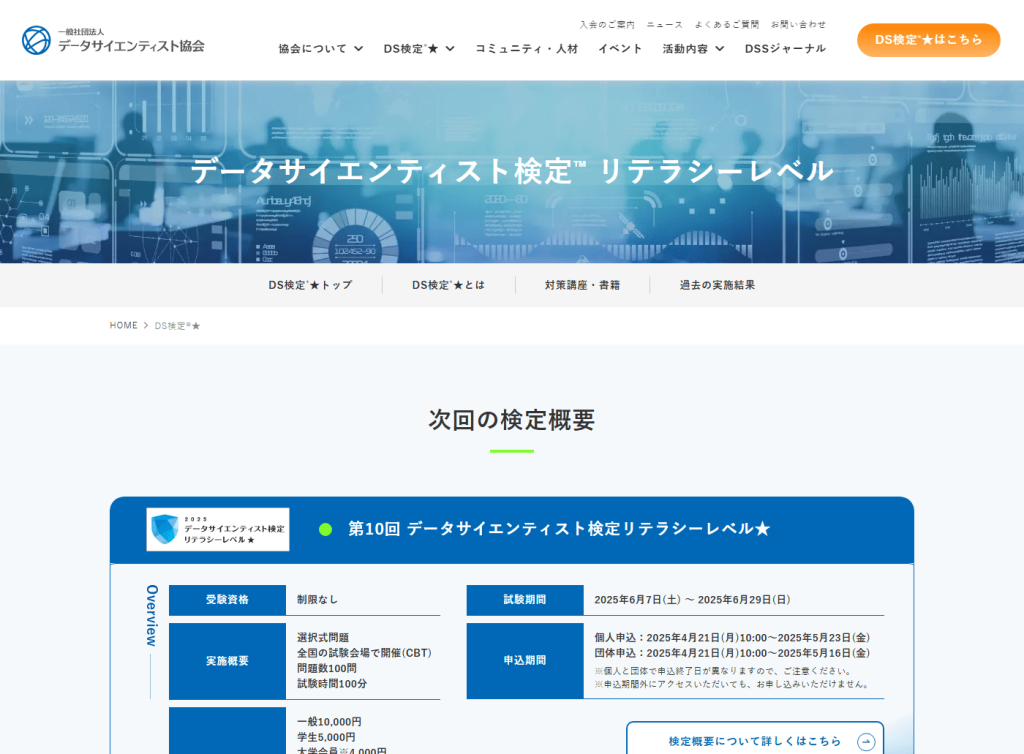Open the イベント menu item
This screenshot has height=754, width=1024.
pos(620,48)
